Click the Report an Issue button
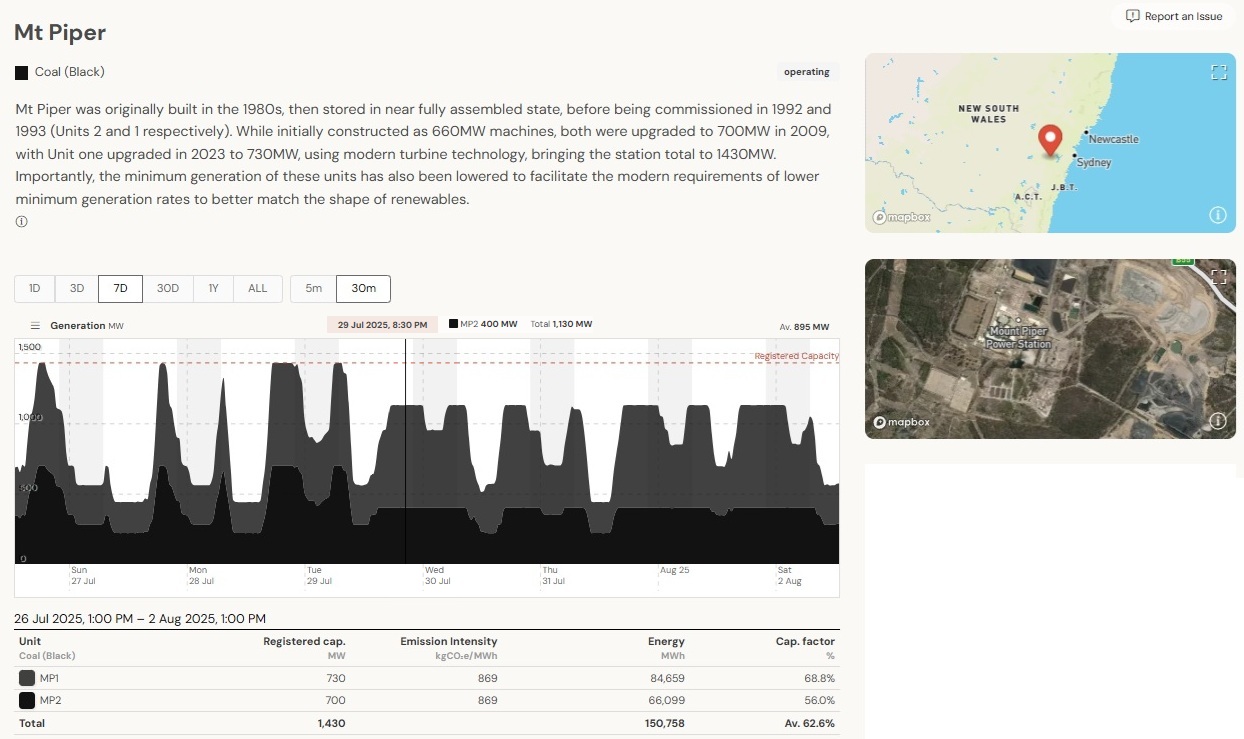This screenshot has height=739, width=1244. (1173, 16)
